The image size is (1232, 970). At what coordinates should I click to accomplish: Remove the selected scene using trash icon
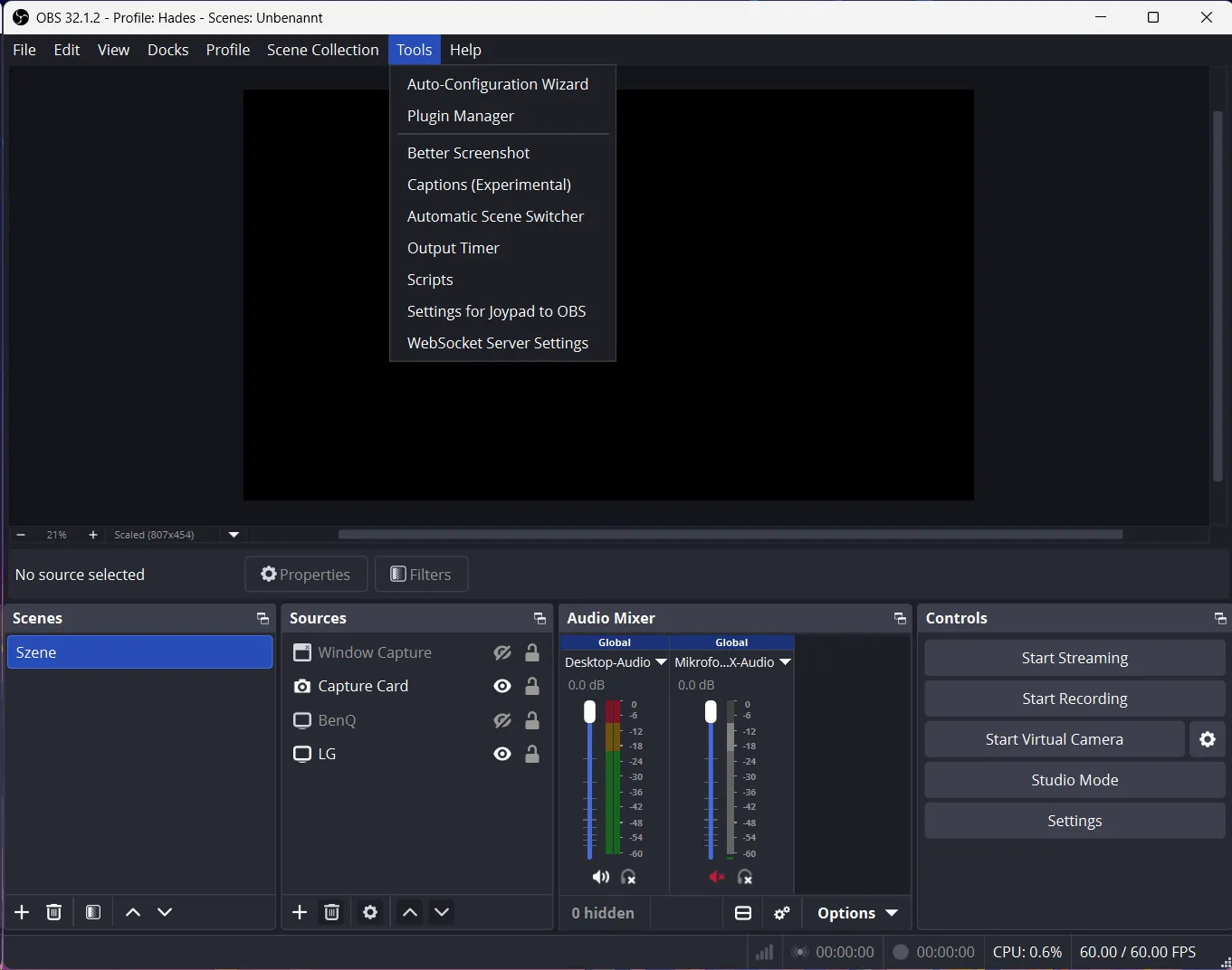tap(54, 912)
